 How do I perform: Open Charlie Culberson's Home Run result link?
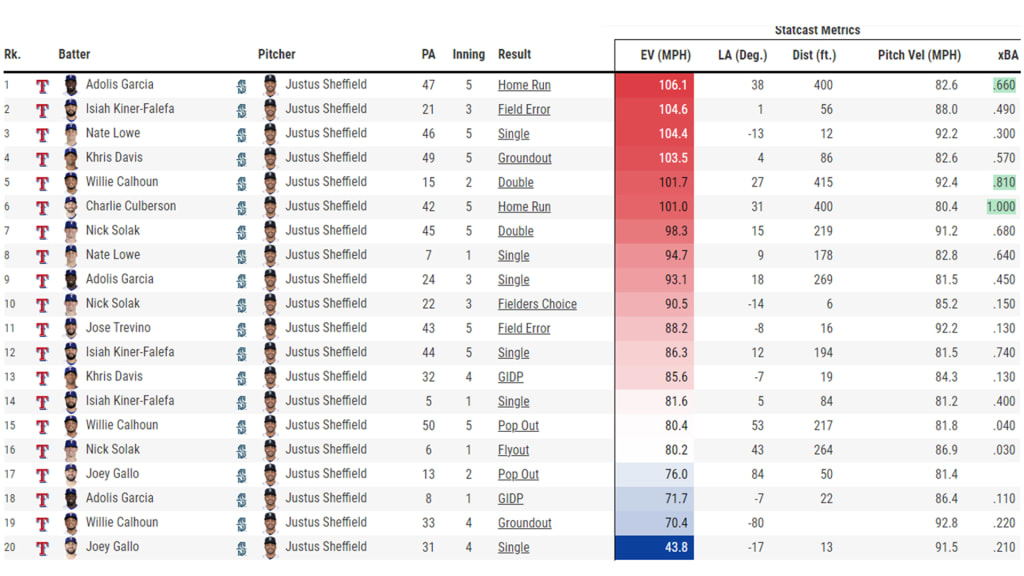[x=524, y=207]
